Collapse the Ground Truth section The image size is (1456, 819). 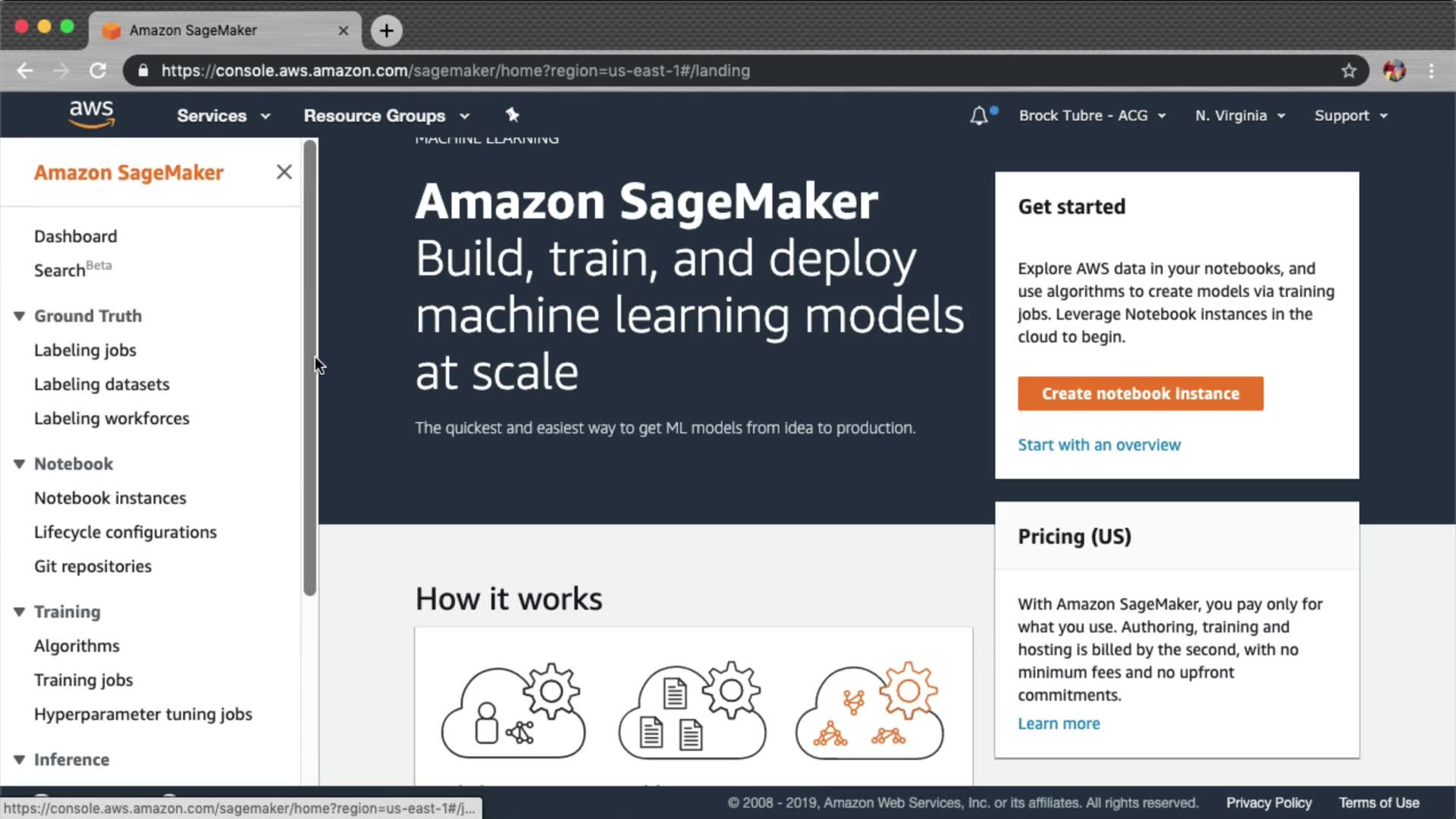coord(20,316)
